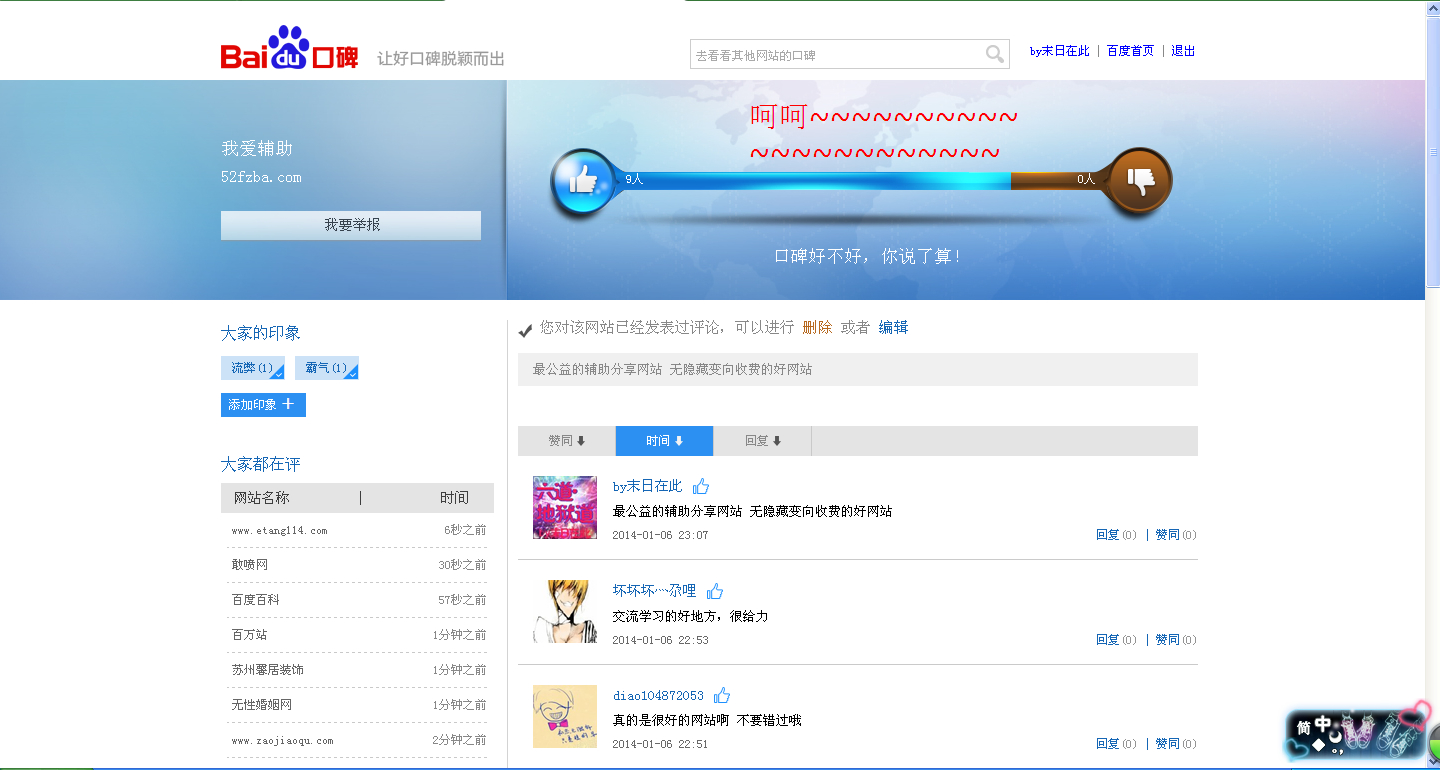Click the brown thumbs-down vote button
The image size is (1440, 770).
[1140, 181]
